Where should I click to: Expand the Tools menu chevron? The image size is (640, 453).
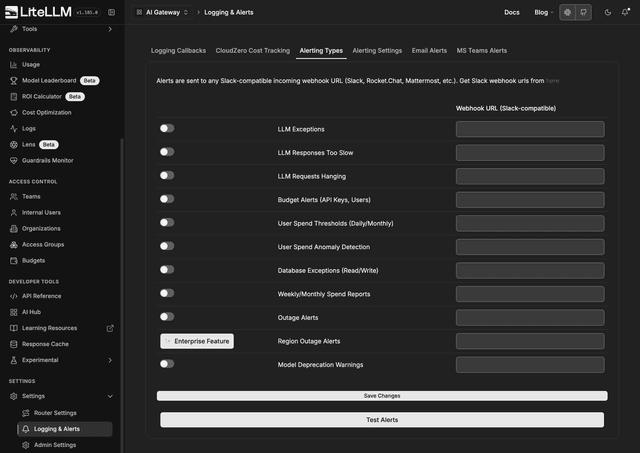[x=110, y=29]
